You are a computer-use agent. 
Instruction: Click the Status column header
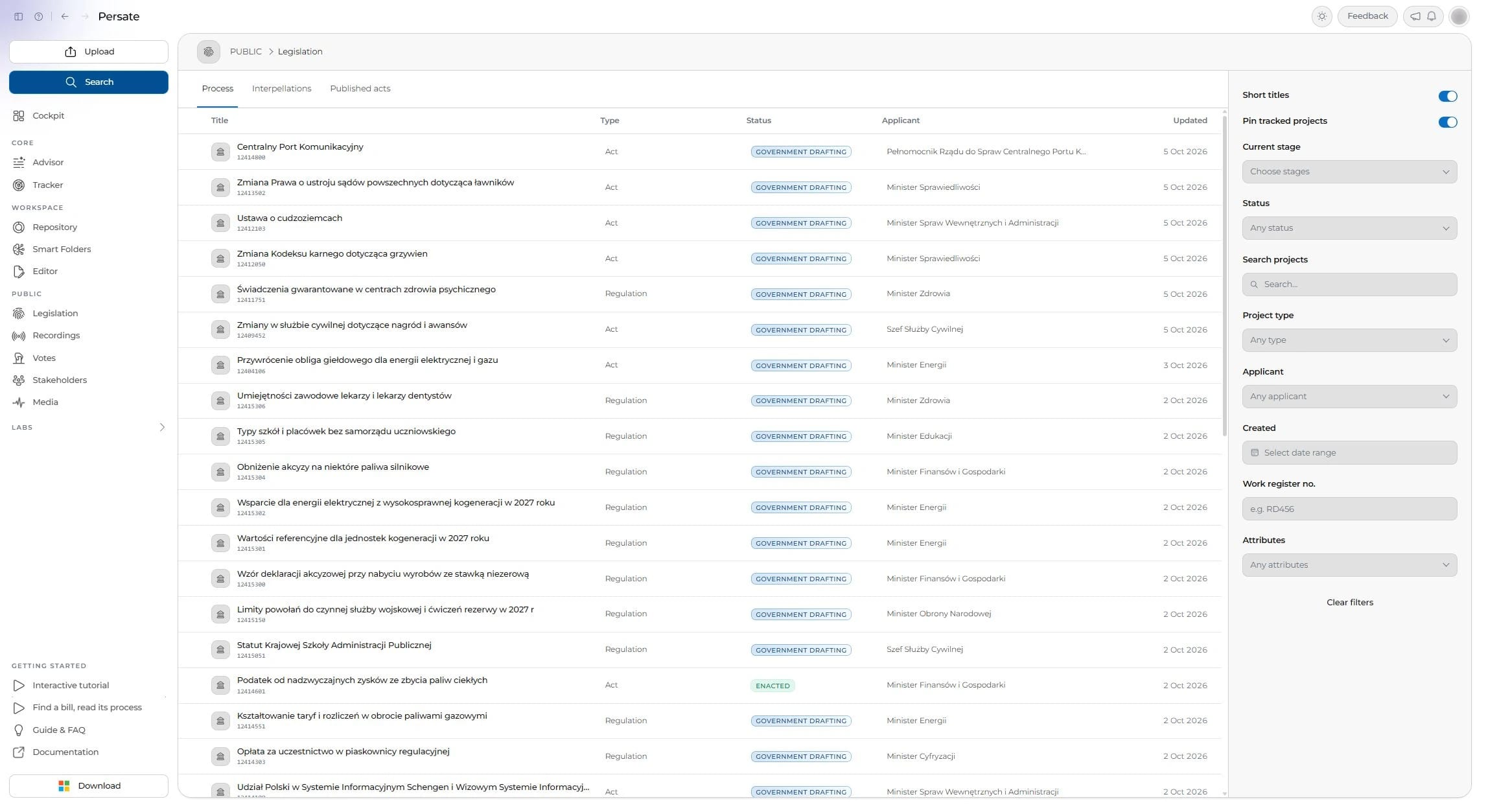tap(758, 121)
